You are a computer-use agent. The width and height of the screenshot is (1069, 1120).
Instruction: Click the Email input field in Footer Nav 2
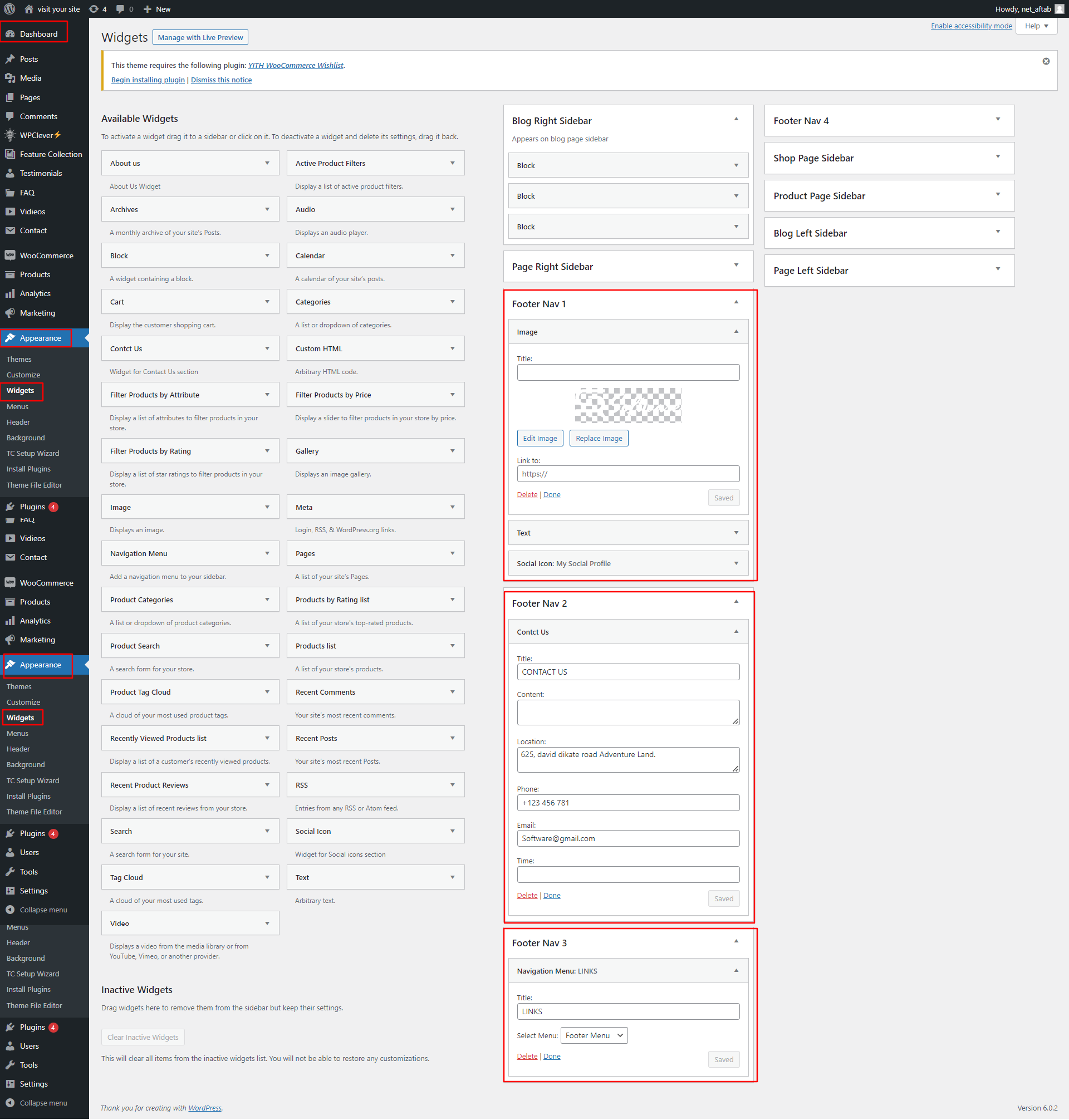point(627,839)
